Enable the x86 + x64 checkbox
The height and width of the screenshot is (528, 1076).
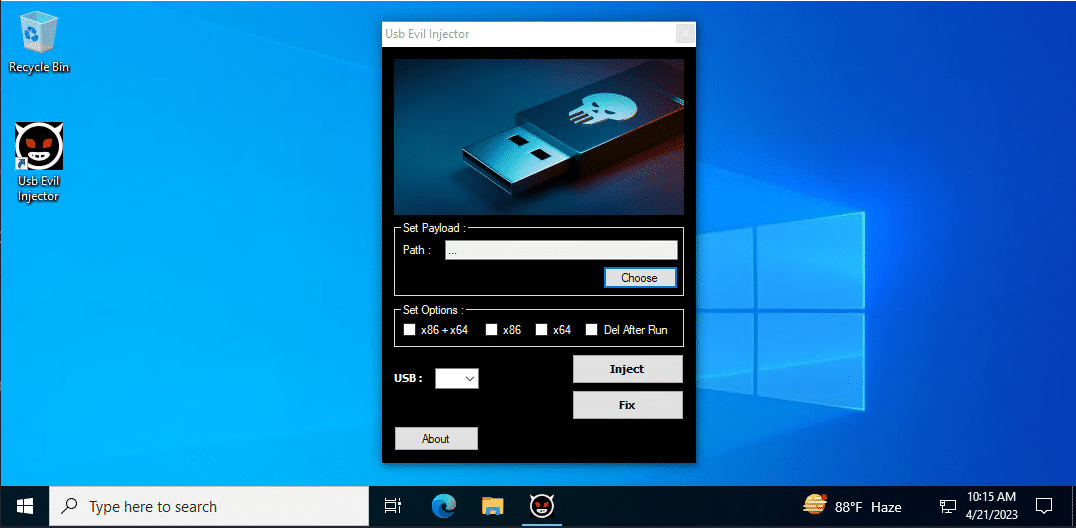[409, 330]
